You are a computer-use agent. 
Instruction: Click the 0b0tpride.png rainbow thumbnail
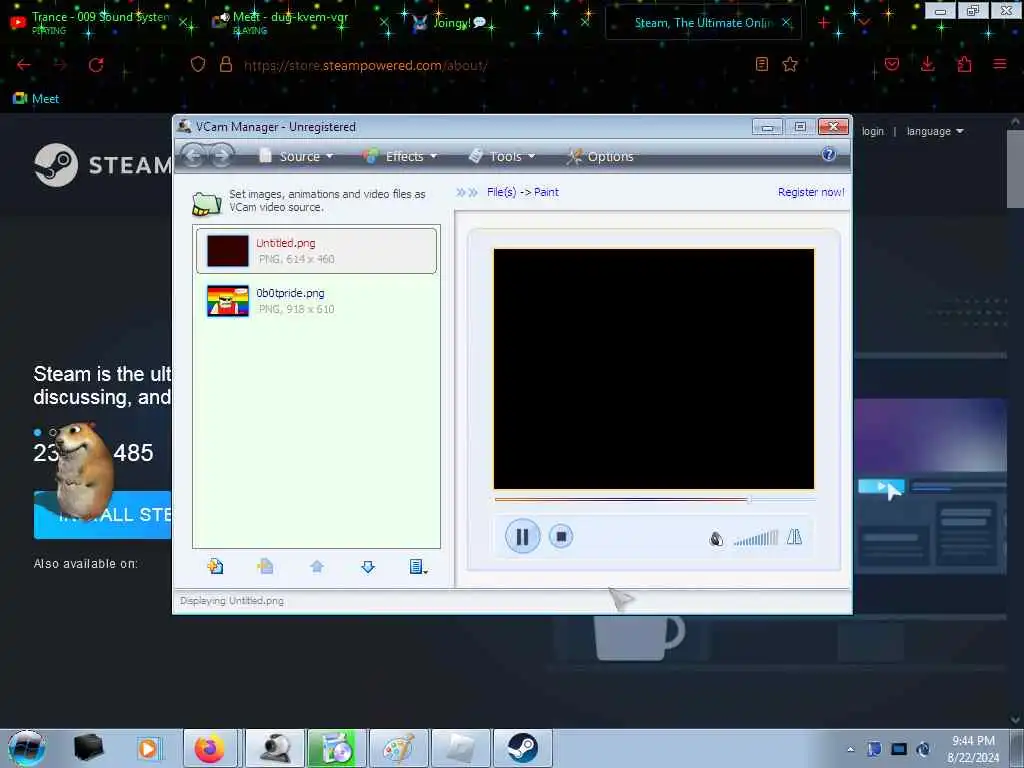click(x=228, y=301)
